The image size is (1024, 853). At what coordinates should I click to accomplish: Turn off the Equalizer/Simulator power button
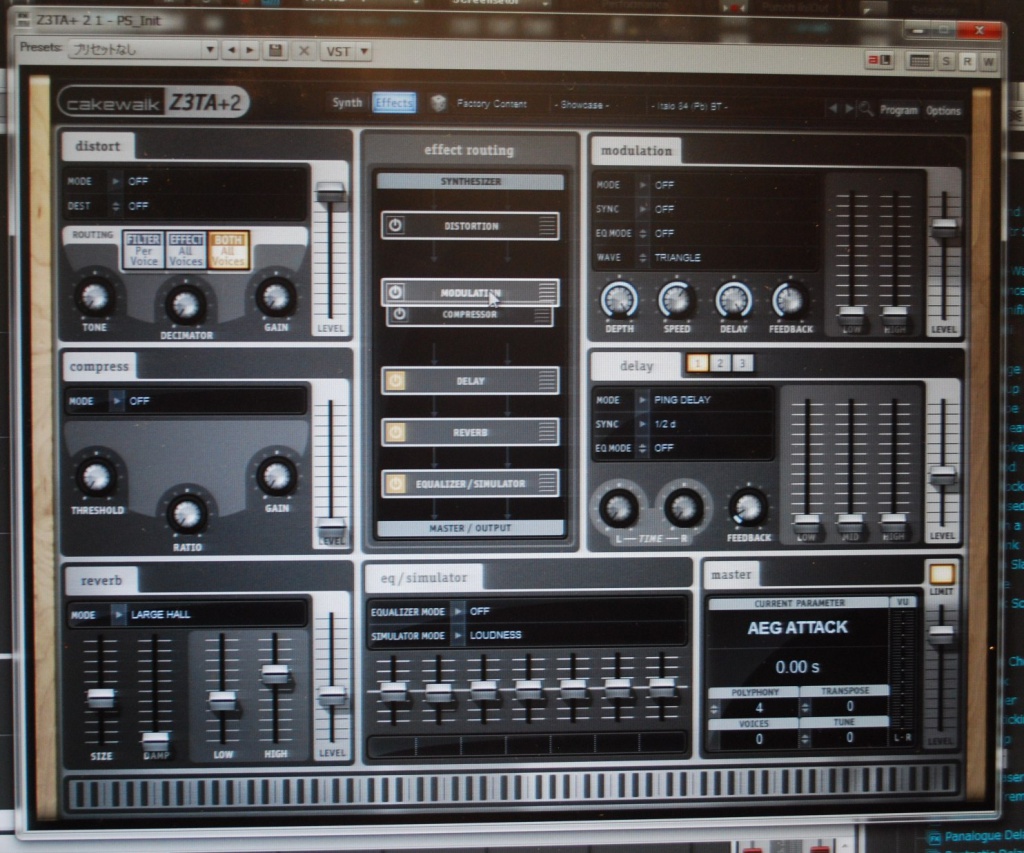coord(395,483)
